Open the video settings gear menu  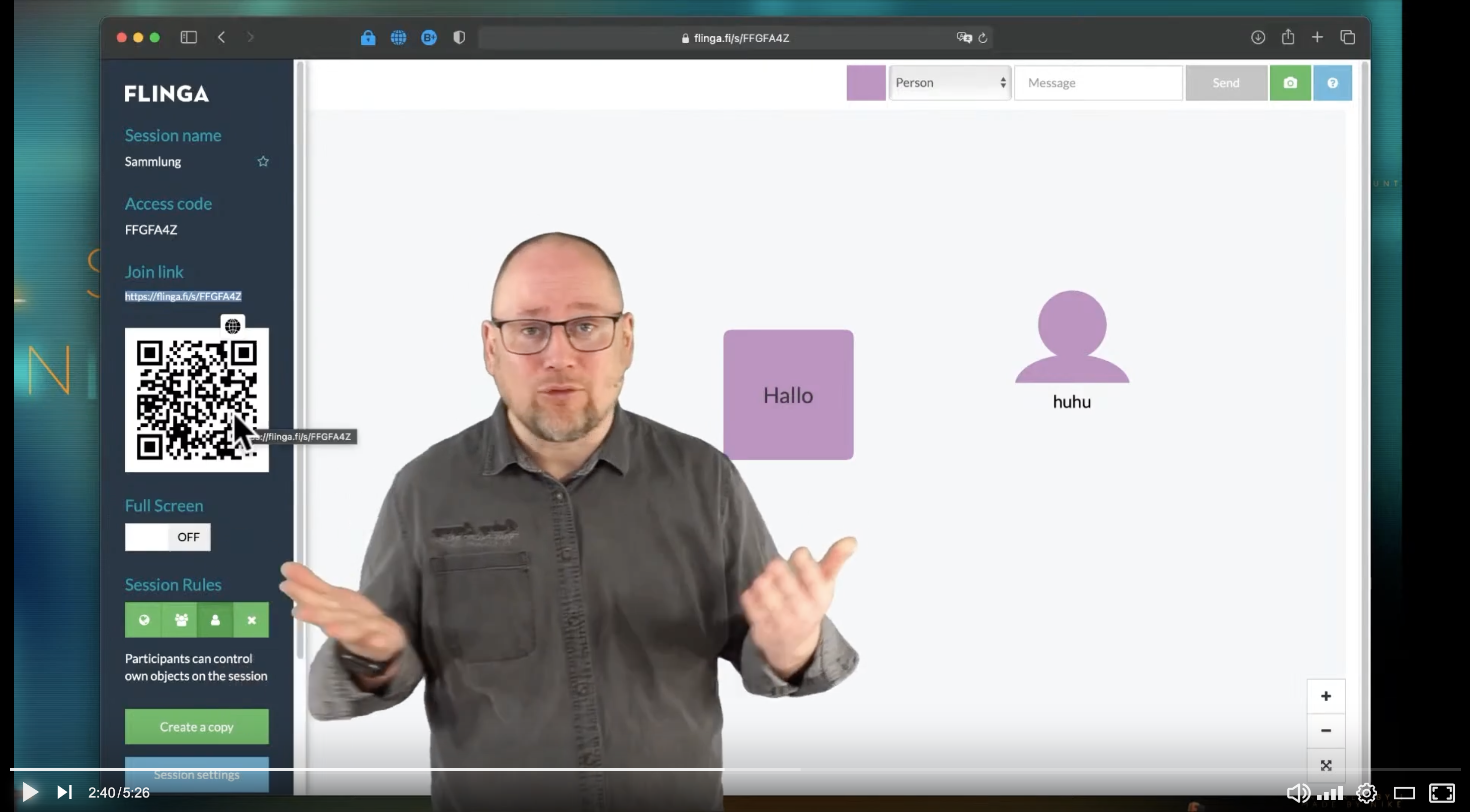[x=1366, y=792]
